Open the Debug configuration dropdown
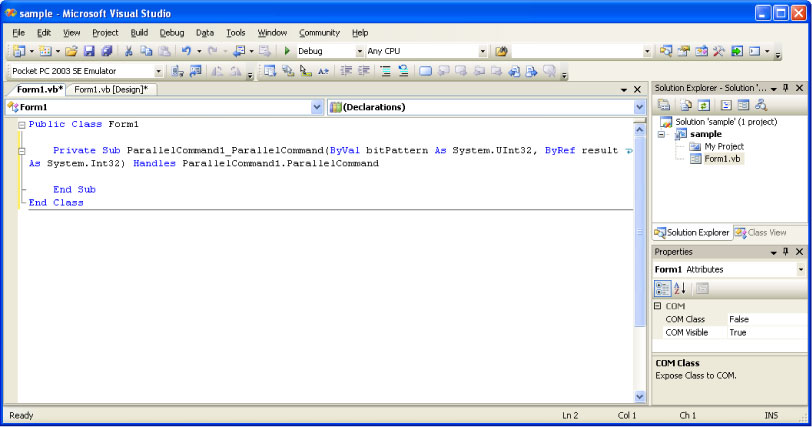 359,51
